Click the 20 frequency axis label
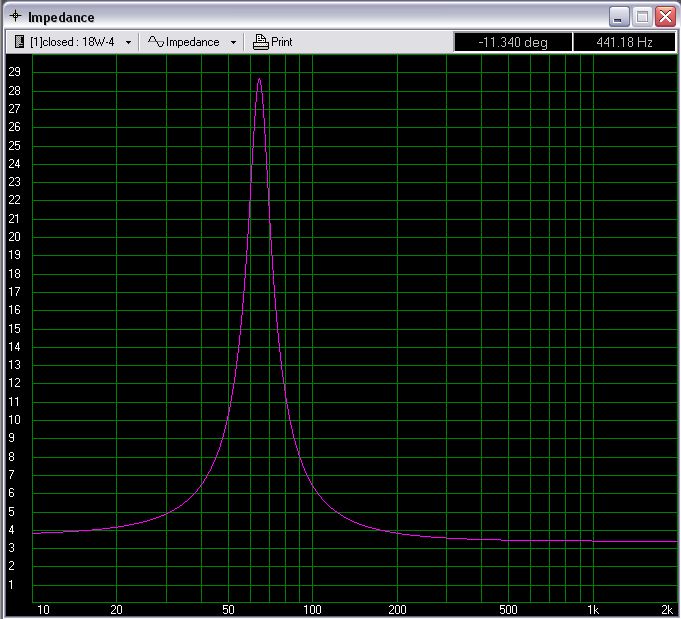This screenshot has width=681, height=619. click(x=116, y=610)
